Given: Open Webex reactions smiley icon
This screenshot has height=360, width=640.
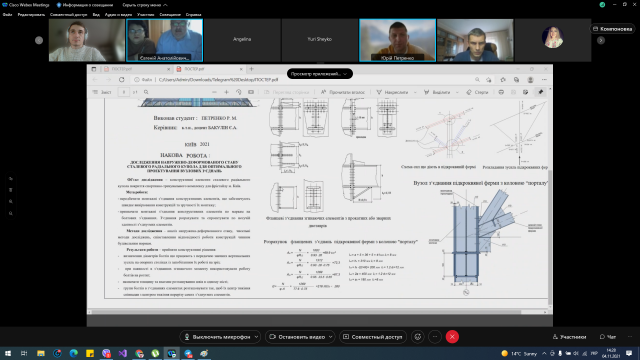Looking at the screenshot, I should (418, 337).
